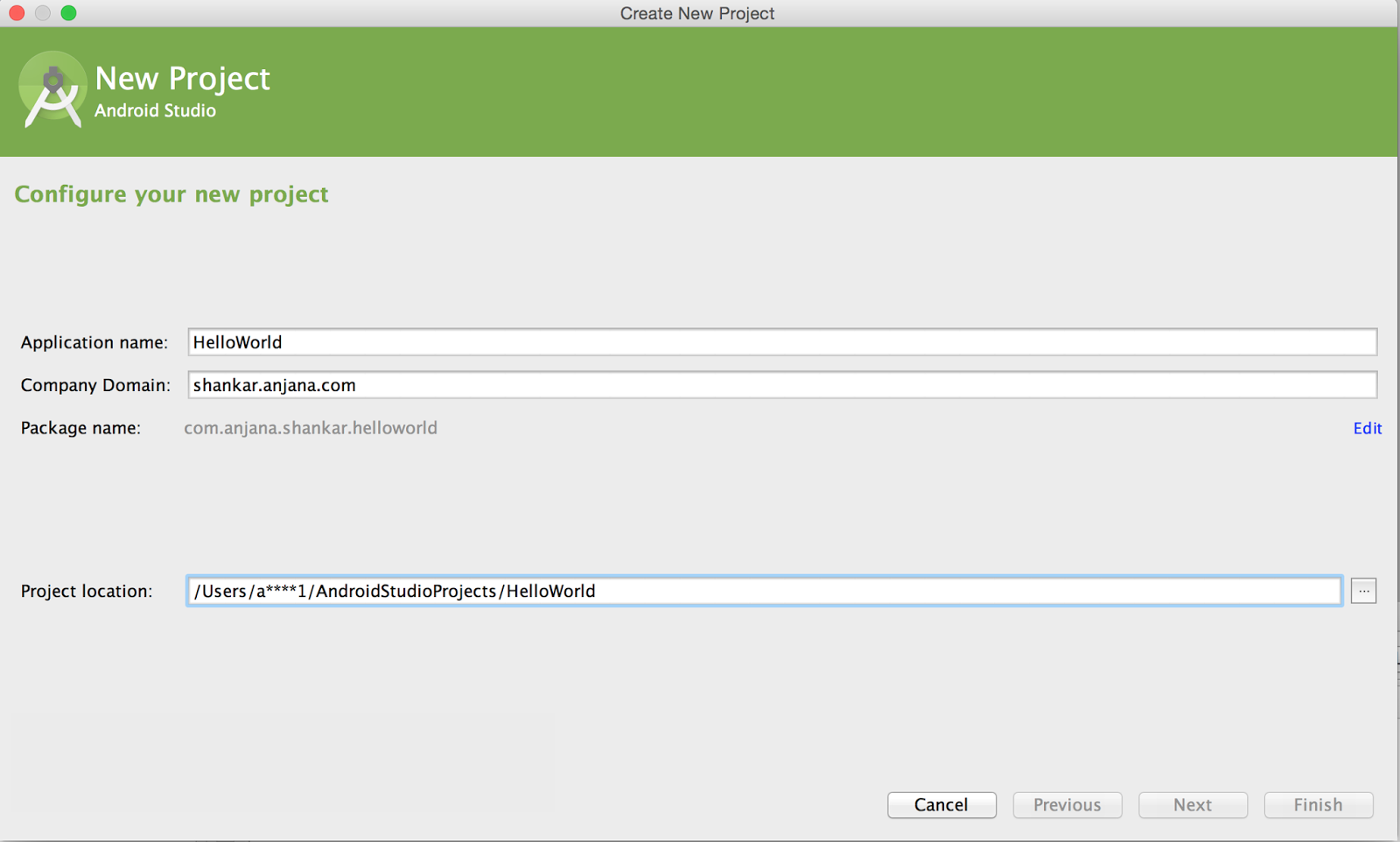
Task: Click the Application name input field
Action: (781, 342)
